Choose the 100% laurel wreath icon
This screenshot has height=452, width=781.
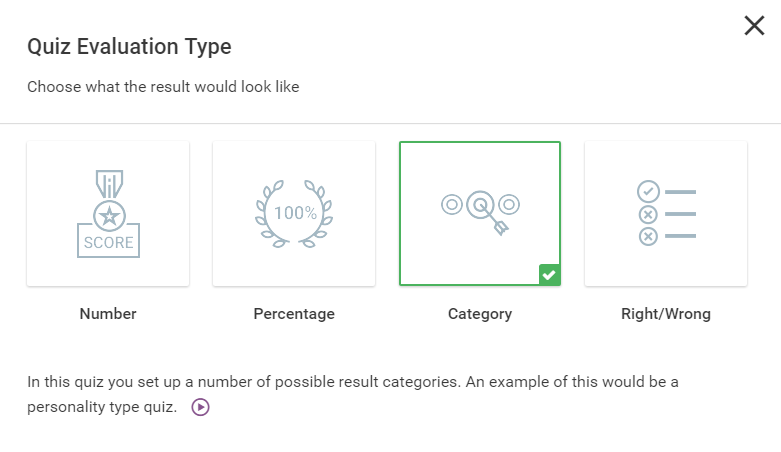click(294, 213)
